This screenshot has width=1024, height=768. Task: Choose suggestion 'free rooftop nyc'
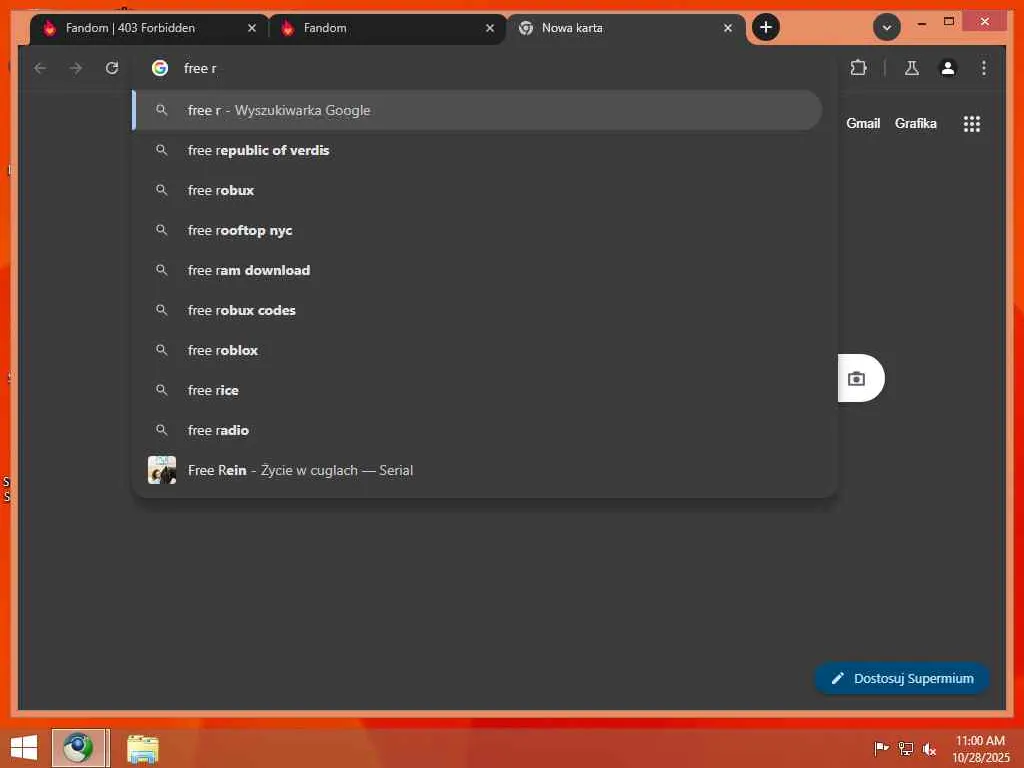tap(477, 230)
